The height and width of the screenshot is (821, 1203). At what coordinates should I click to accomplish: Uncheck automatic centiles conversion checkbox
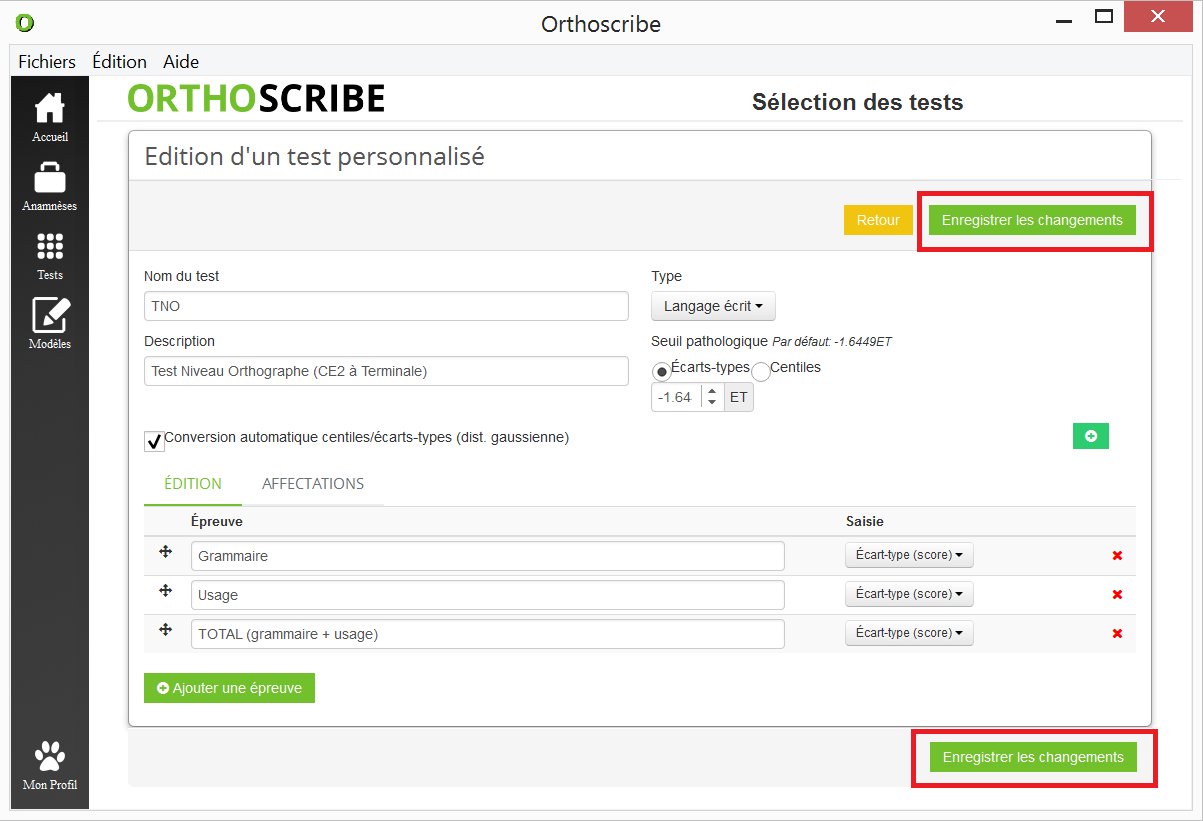tap(154, 441)
